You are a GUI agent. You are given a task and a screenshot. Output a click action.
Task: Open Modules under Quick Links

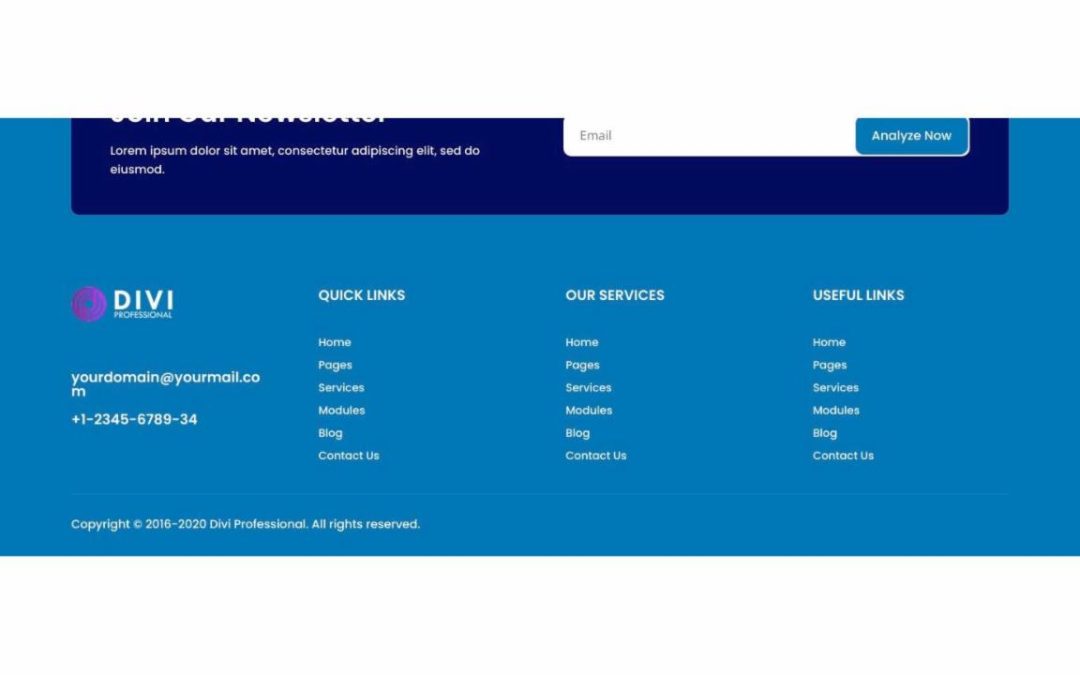[x=342, y=411]
